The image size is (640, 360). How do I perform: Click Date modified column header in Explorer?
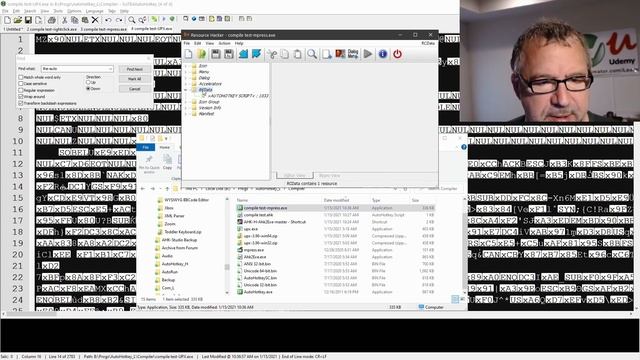(336, 200)
